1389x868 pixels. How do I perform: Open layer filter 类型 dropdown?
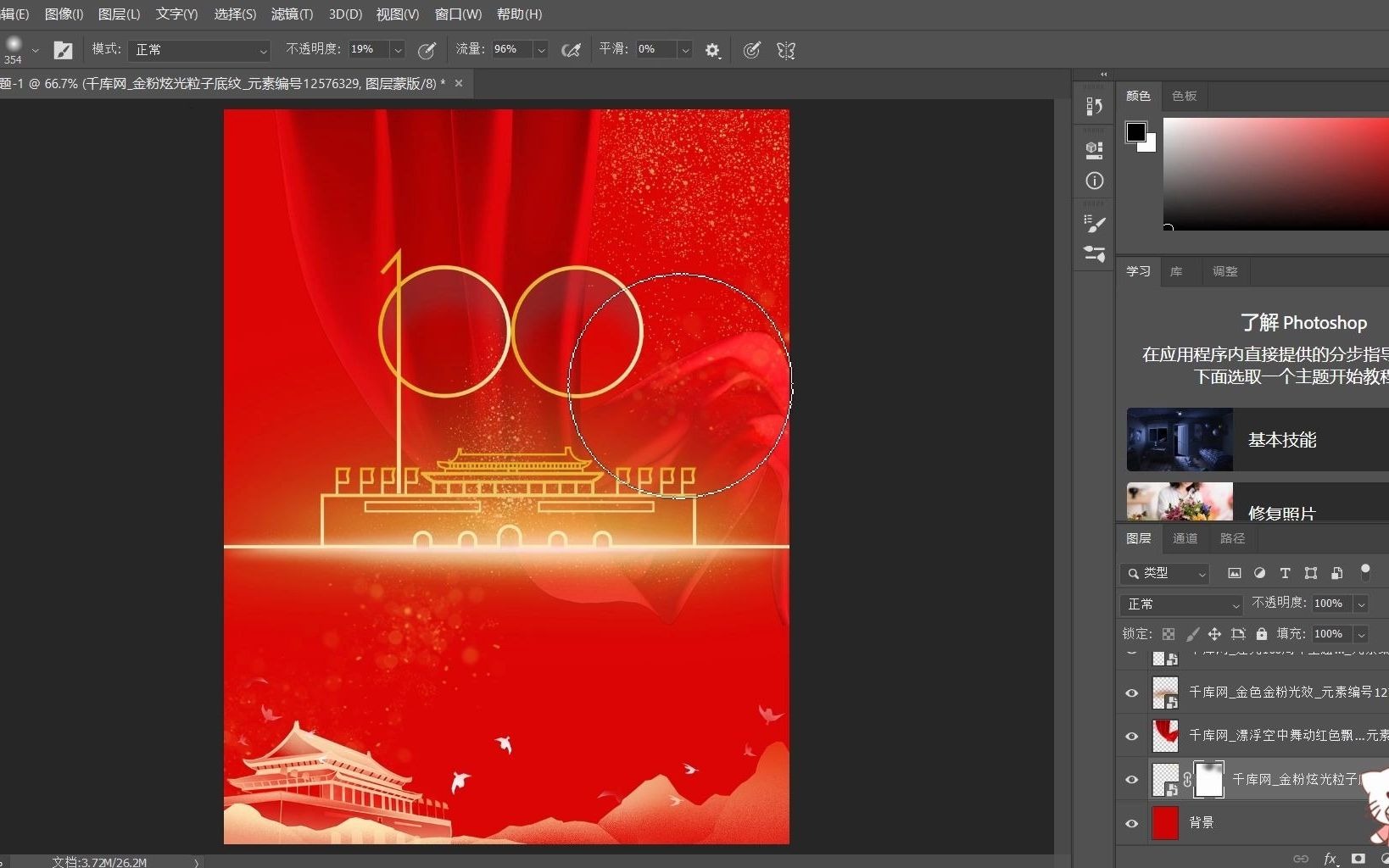tap(1165, 574)
